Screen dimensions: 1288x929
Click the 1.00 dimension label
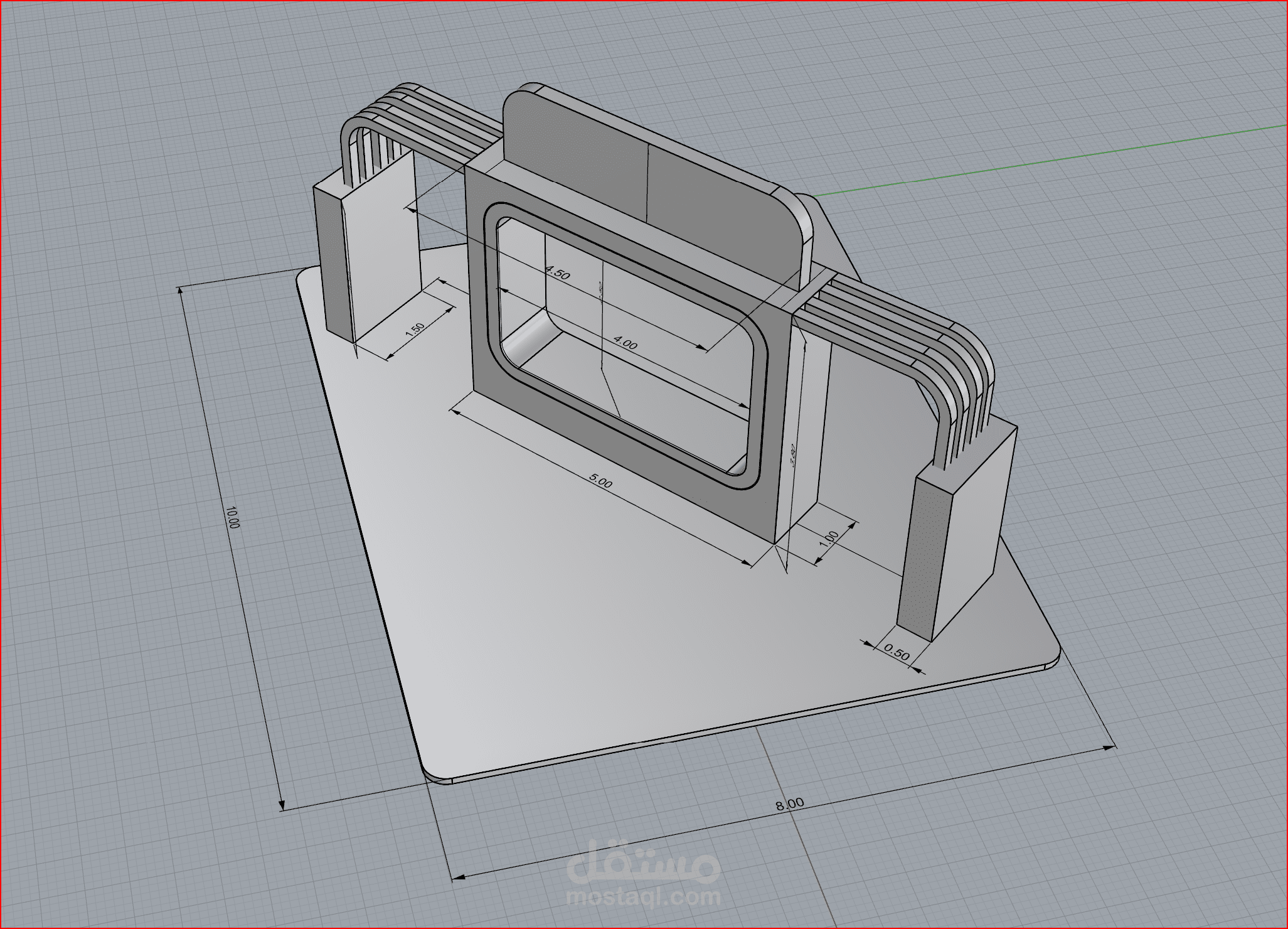coord(829,539)
